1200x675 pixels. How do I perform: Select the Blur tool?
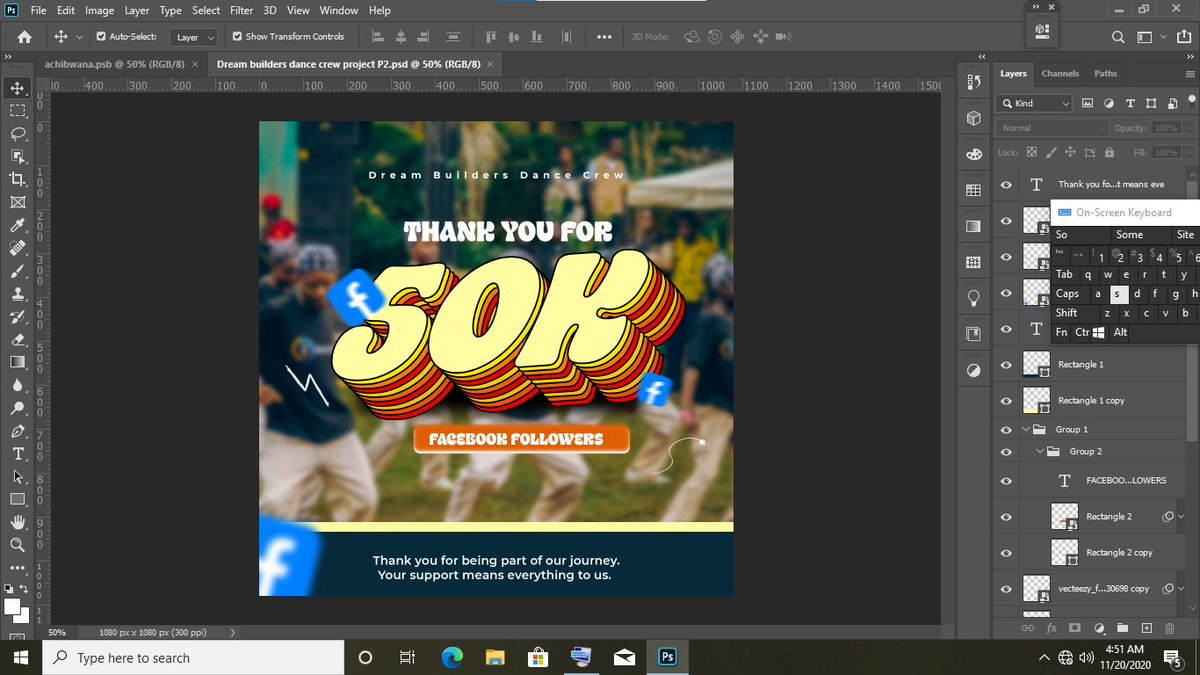pyautogui.click(x=18, y=385)
